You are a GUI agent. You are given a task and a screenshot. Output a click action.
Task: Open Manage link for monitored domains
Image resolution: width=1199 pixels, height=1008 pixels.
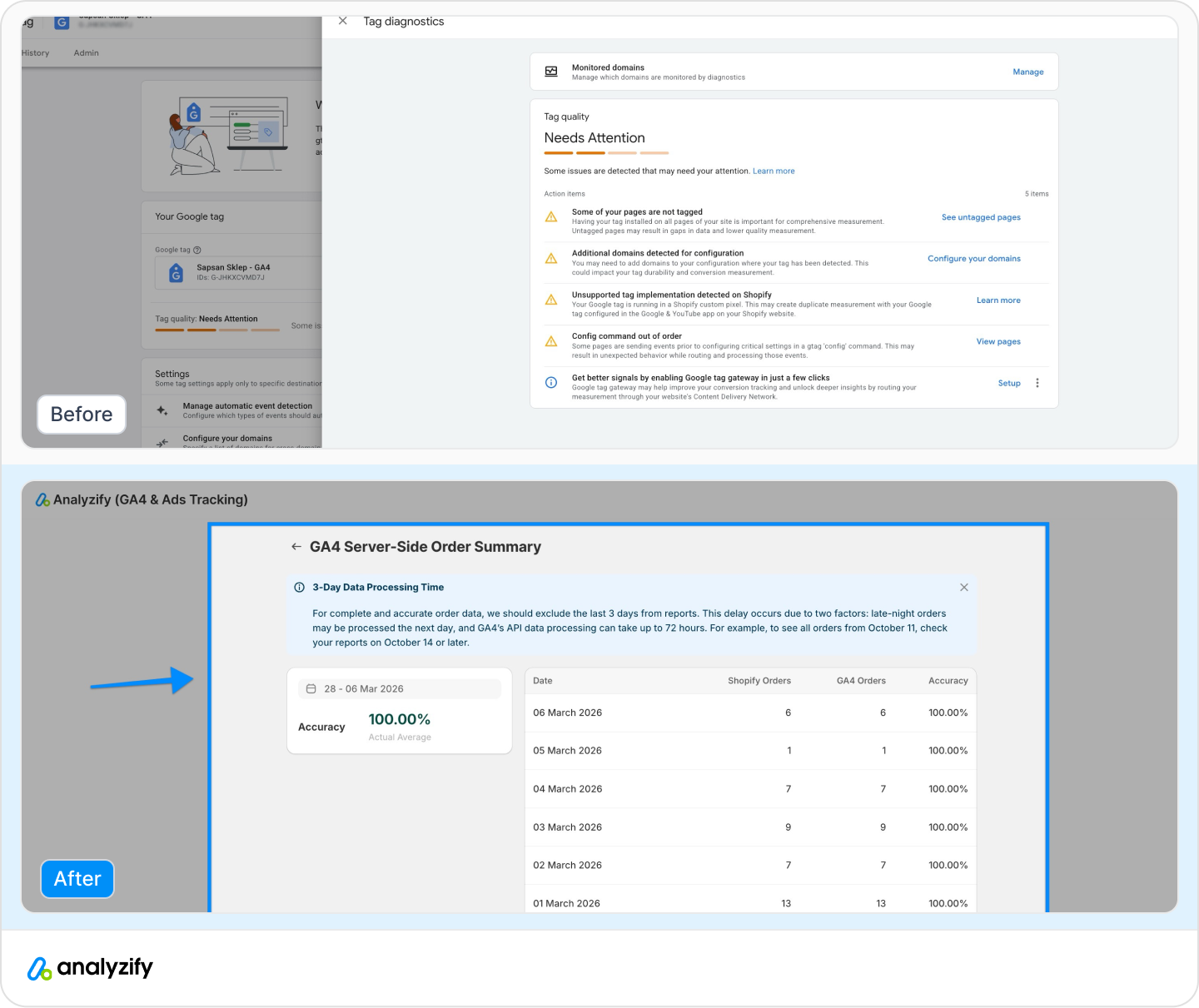tap(1028, 72)
